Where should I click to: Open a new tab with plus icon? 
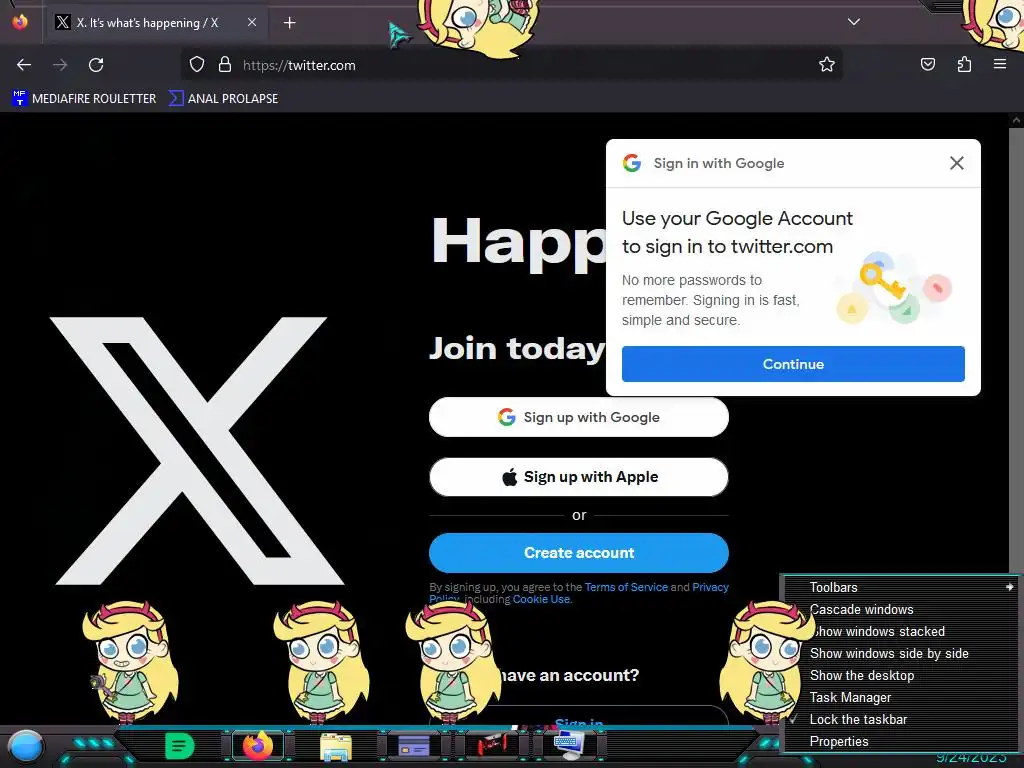pos(289,23)
